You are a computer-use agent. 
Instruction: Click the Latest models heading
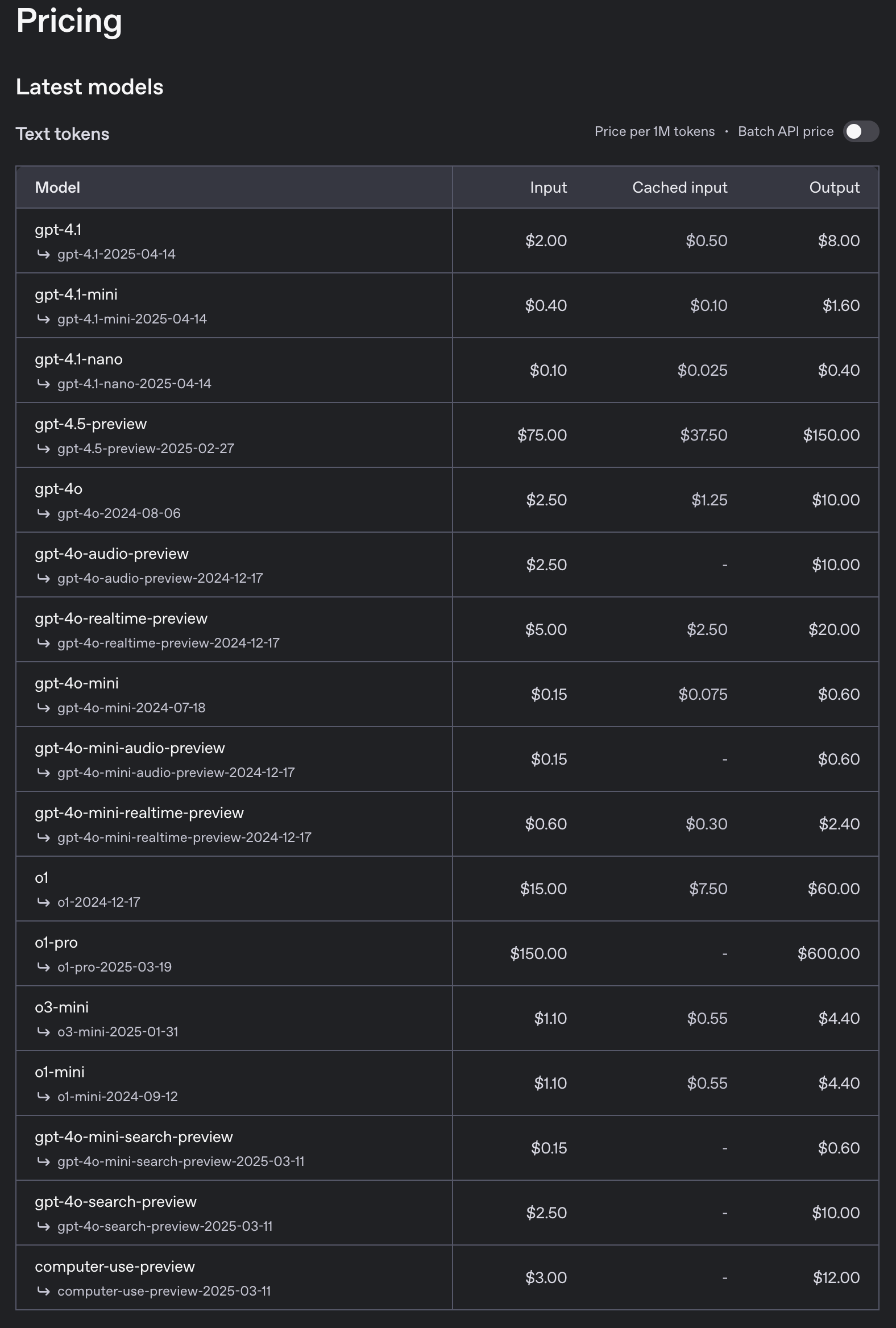coord(90,87)
